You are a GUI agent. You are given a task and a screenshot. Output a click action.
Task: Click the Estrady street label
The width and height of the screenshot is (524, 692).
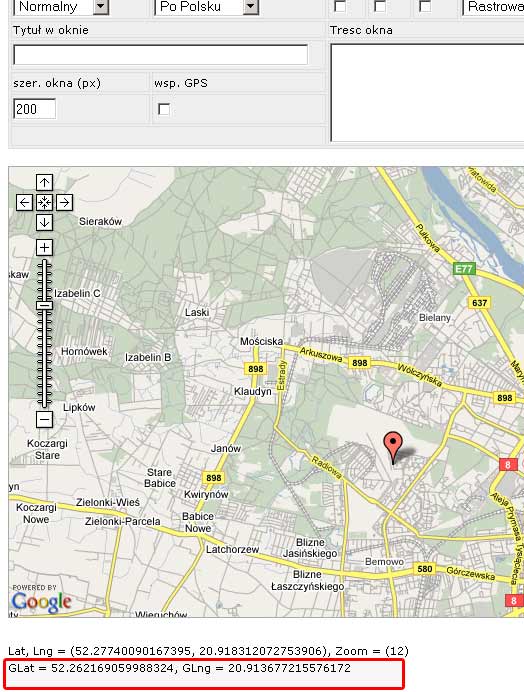tap(282, 375)
